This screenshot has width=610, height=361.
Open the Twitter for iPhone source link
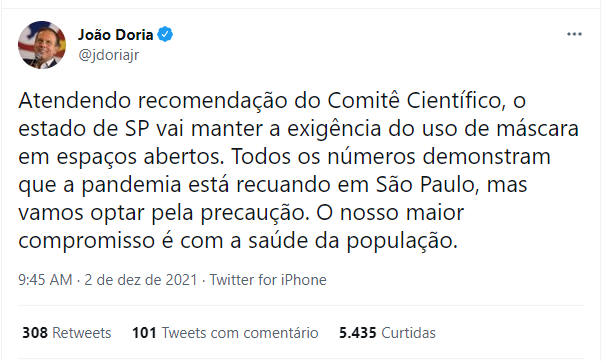click(268, 280)
